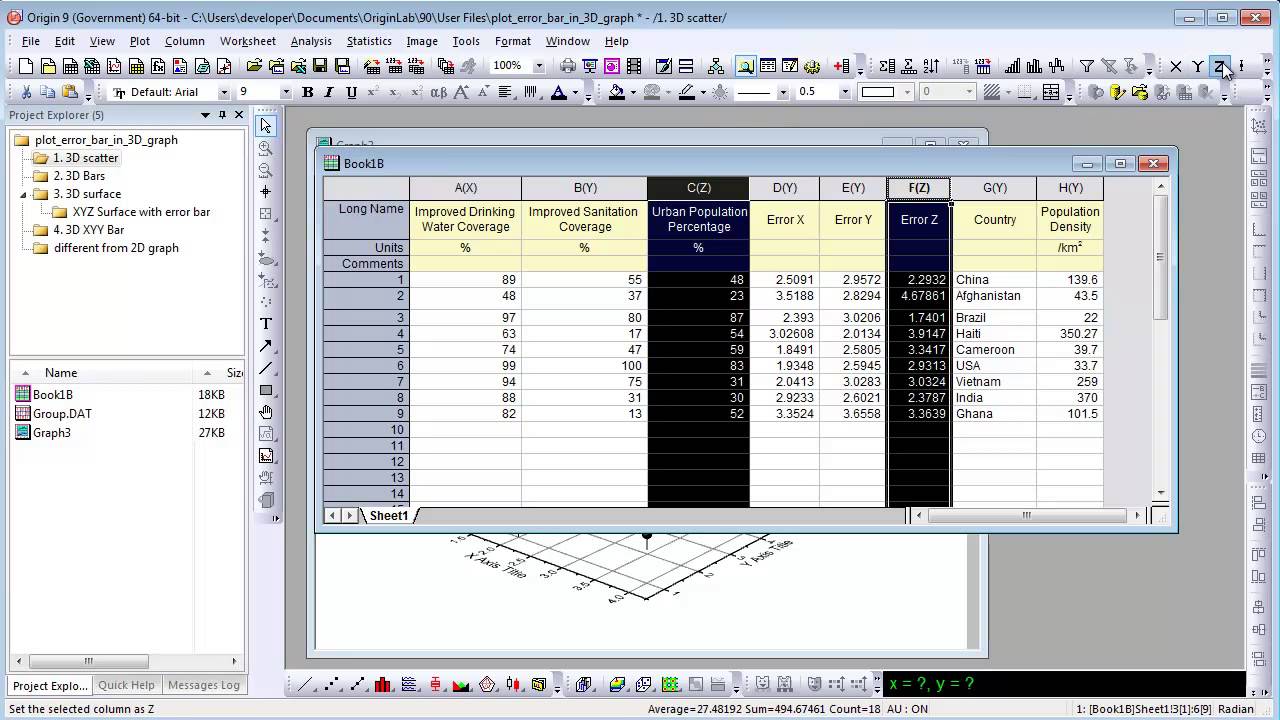Screen dimensions: 1280x720
Task: Select the 2. 3D Bars folder
Action: click(79, 176)
